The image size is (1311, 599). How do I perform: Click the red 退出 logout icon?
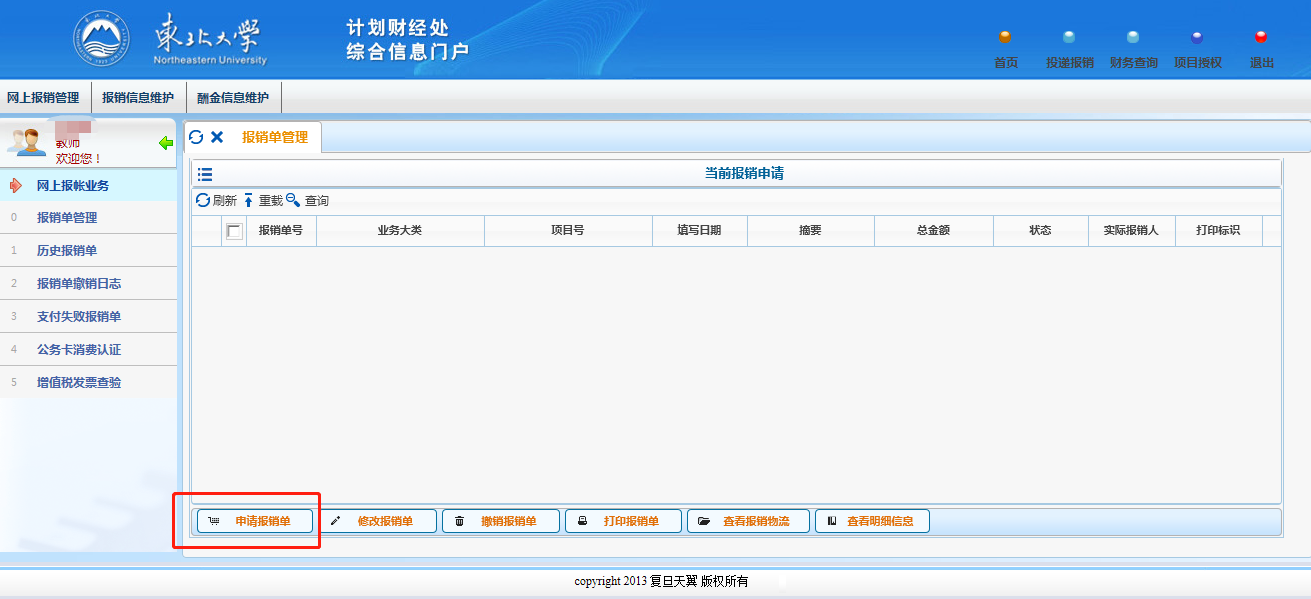pos(1261,38)
